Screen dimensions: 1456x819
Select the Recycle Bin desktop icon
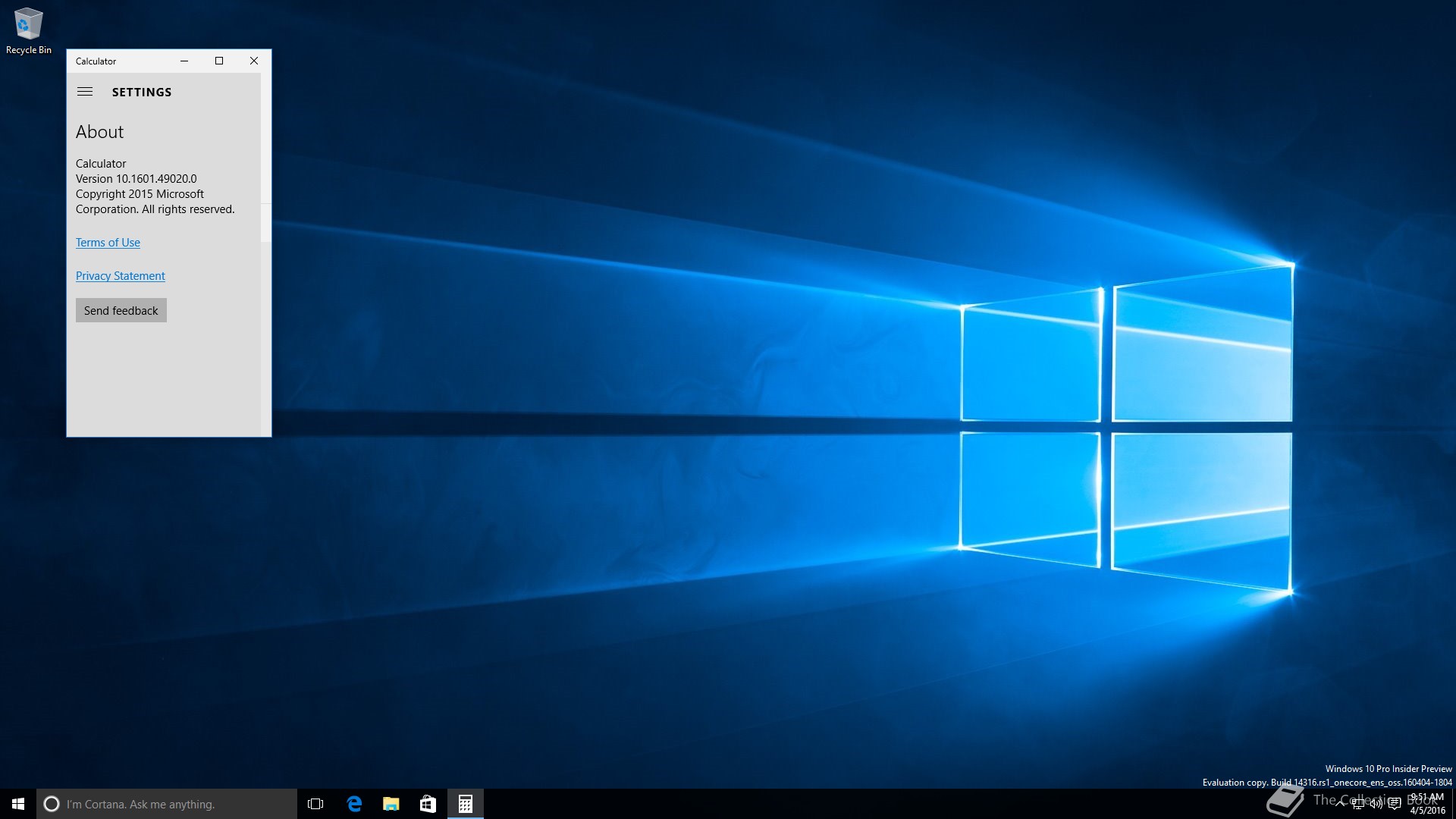pyautogui.click(x=29, y=30)
